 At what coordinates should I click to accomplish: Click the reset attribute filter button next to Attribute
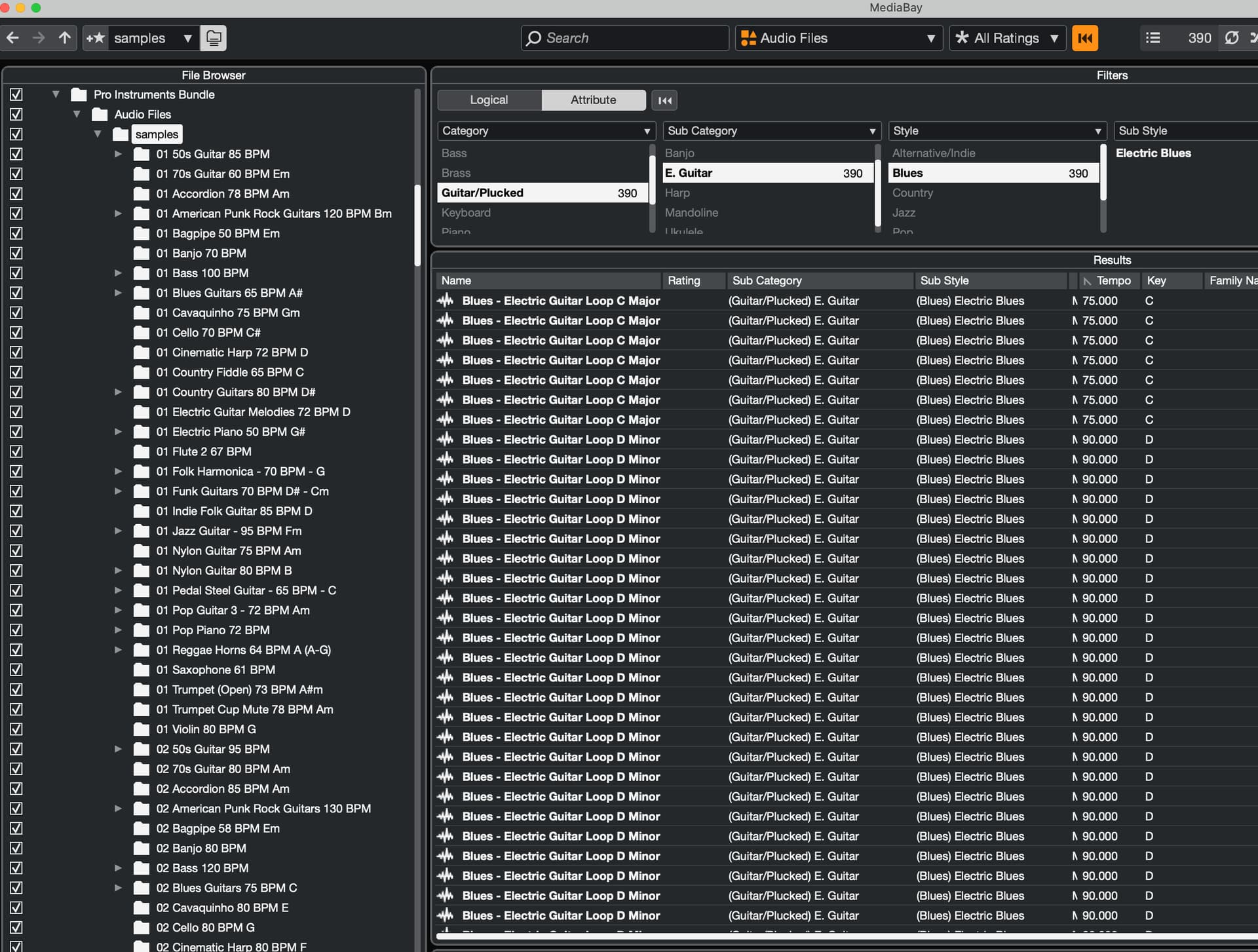point(664,100)
